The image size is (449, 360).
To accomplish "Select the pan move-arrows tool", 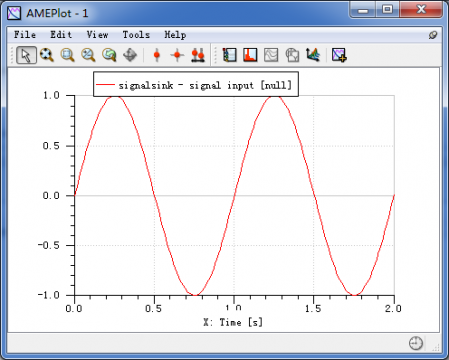I will pos(130,55).
